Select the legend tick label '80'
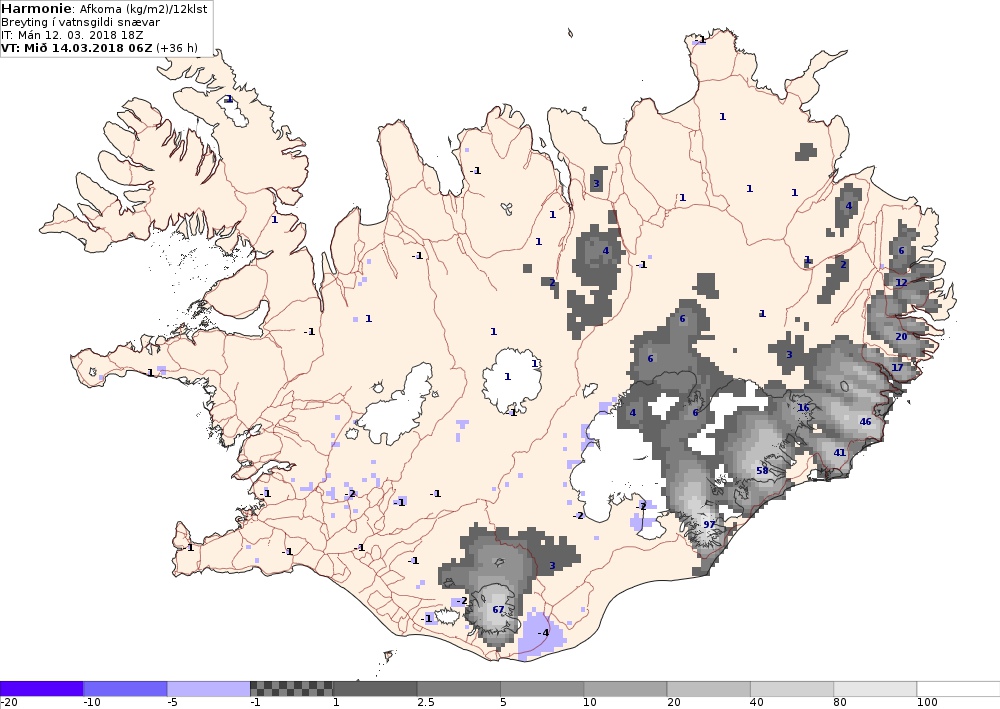 (x=841, y=703)
